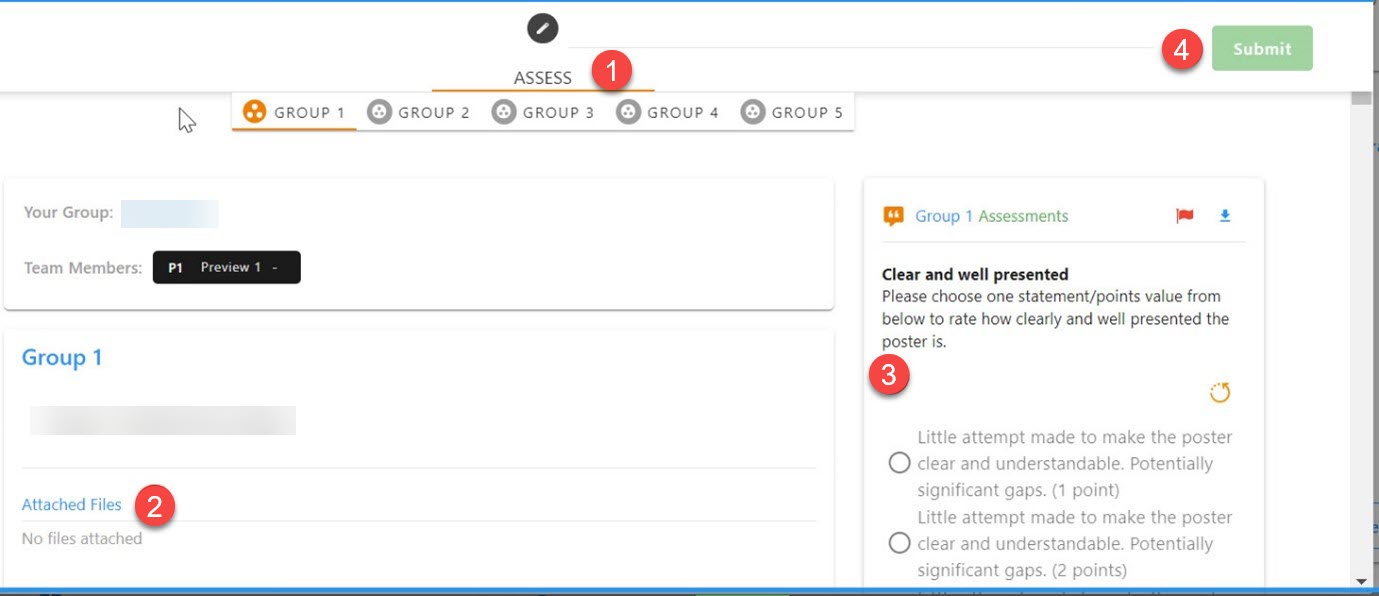1379x596 pixels.
Task: Click the Group 4 circle icon
Action: coord(627,112)
